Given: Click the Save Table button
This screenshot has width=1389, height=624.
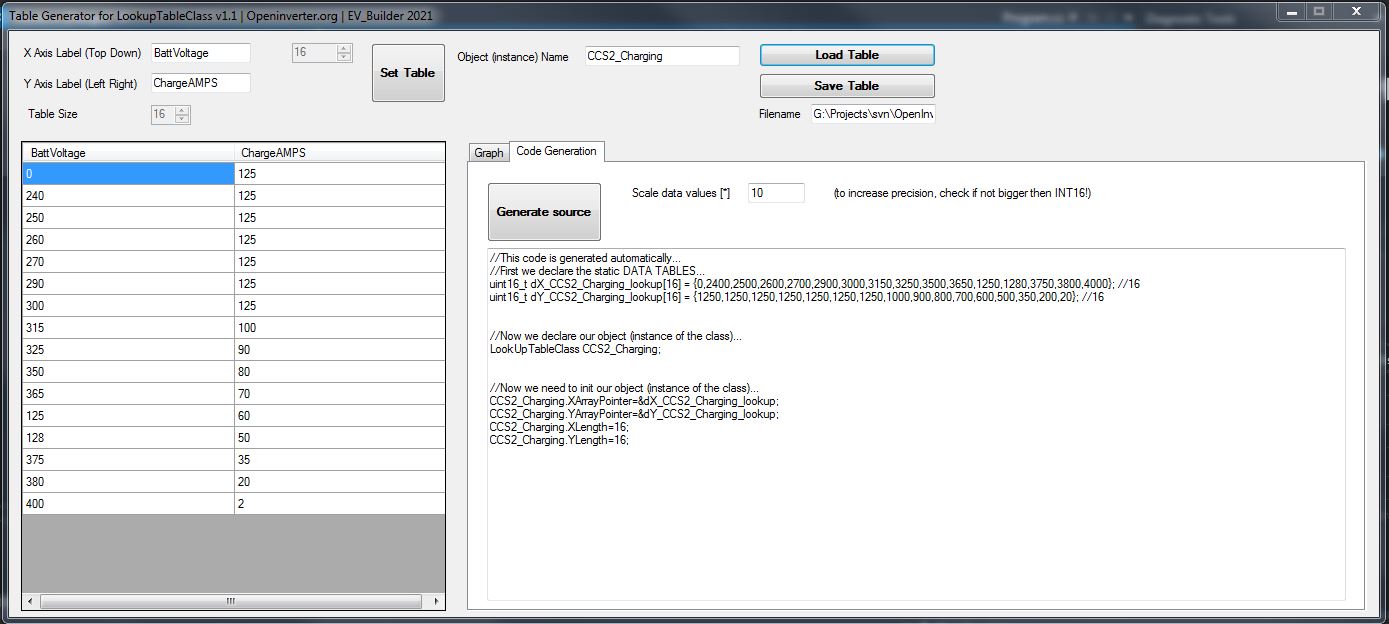Looking at the screenshot, I should tap(846, 86).
